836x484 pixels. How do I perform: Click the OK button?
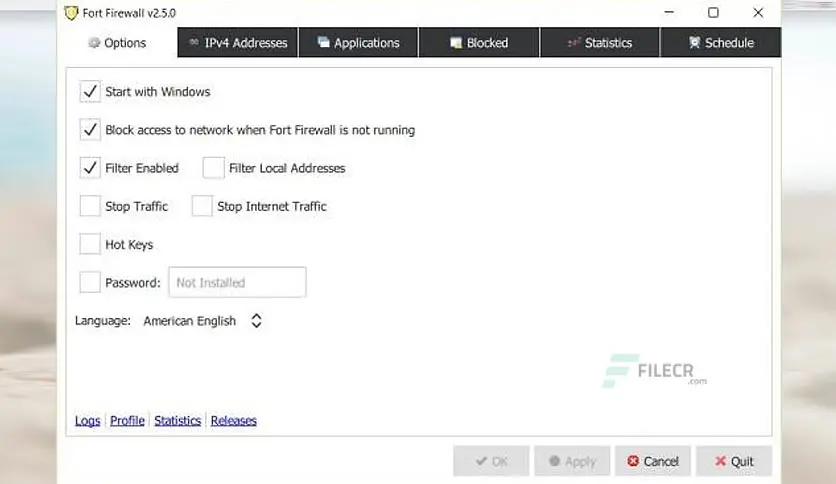pos(491,461)
